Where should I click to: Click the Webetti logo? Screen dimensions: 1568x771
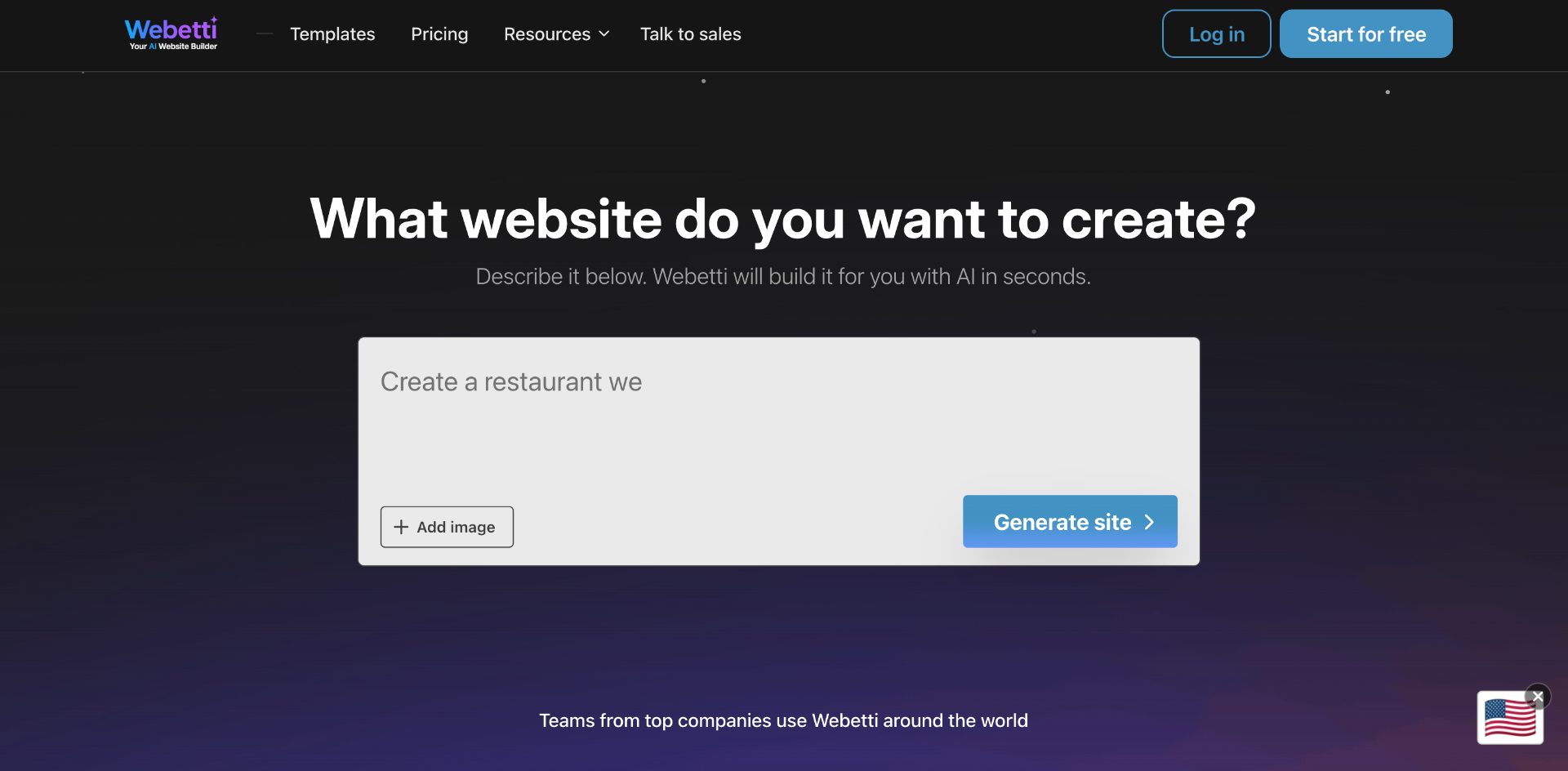click(171, 34)
